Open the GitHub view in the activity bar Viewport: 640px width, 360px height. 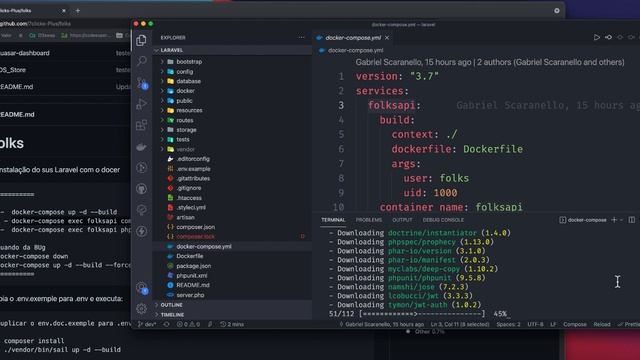pyautogui.click(x=142, y=189)
